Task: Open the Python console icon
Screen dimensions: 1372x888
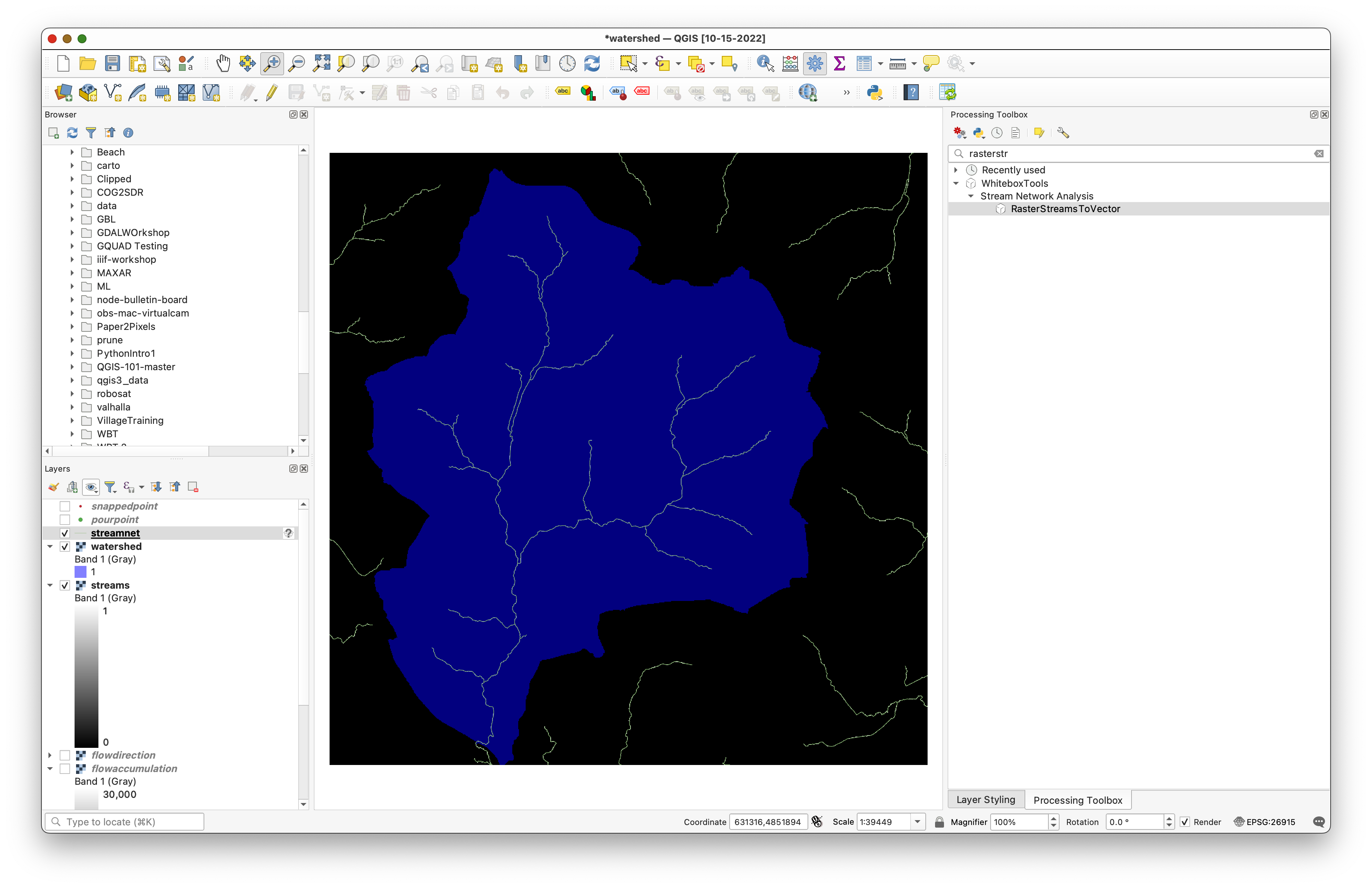Action: [875, 93]
